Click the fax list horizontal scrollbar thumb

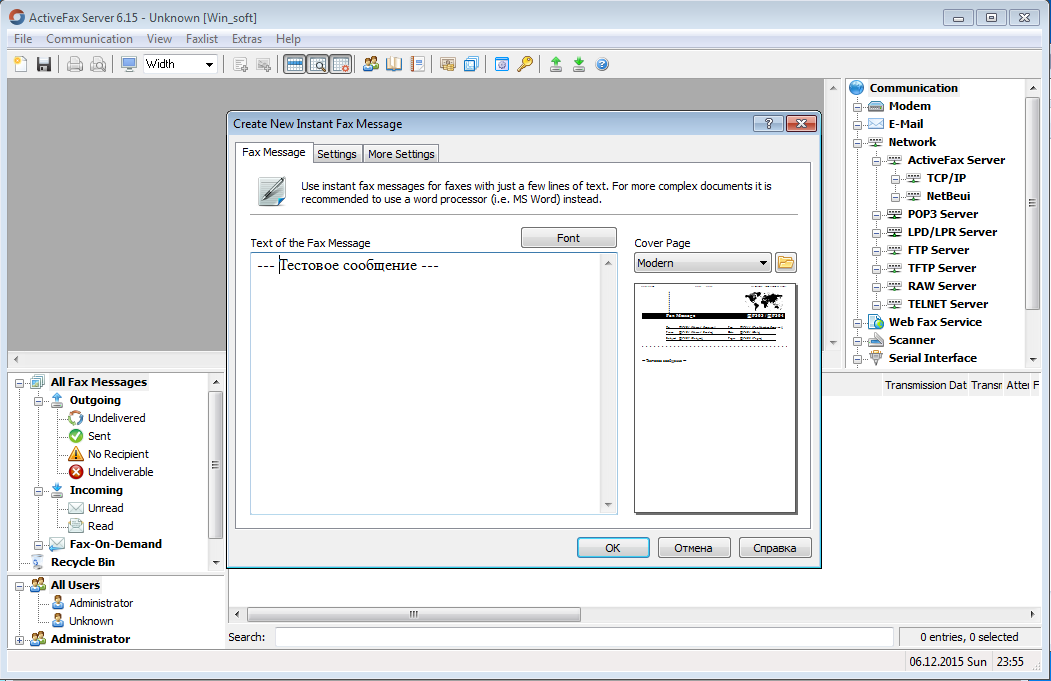414,614
